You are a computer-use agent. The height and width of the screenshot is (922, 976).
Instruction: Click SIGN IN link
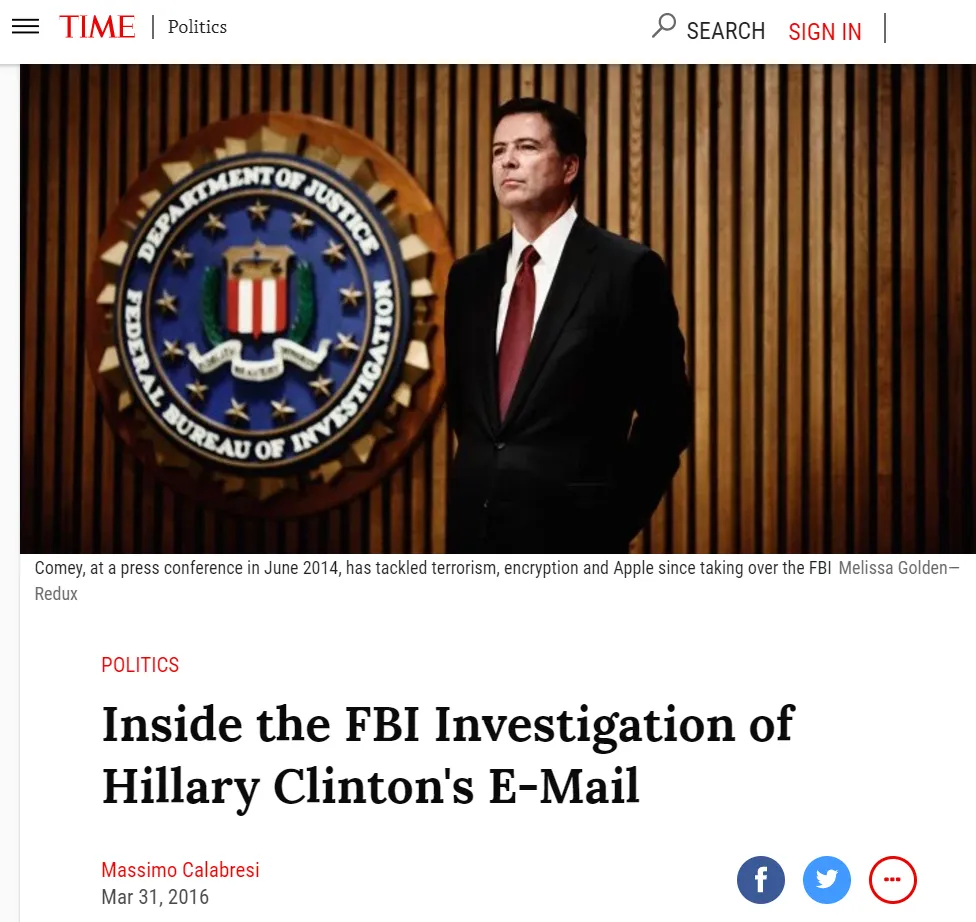pos(825,31)
